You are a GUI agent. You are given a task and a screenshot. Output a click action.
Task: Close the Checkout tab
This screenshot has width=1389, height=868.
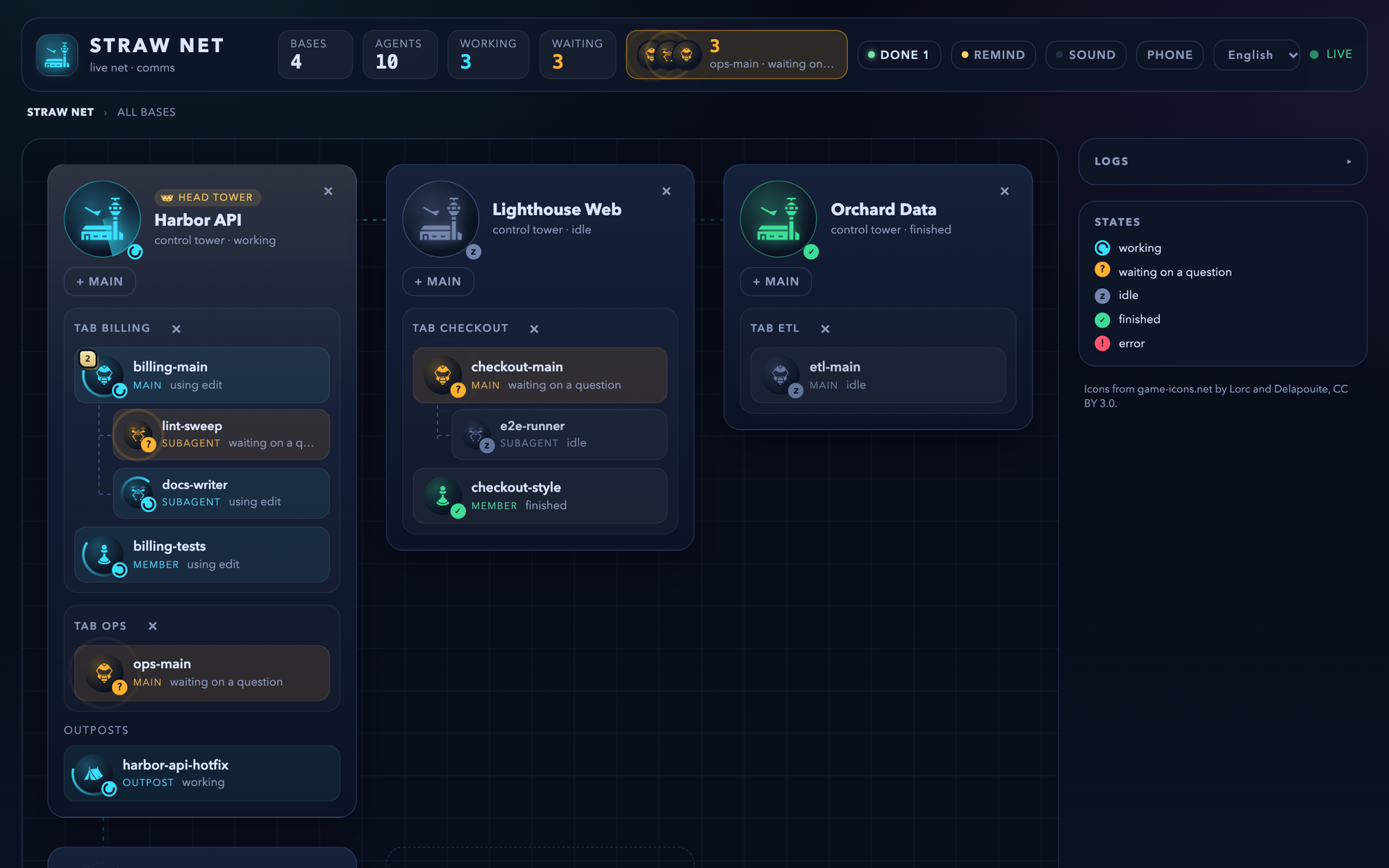pyautogui.click(x=534, y=329)
